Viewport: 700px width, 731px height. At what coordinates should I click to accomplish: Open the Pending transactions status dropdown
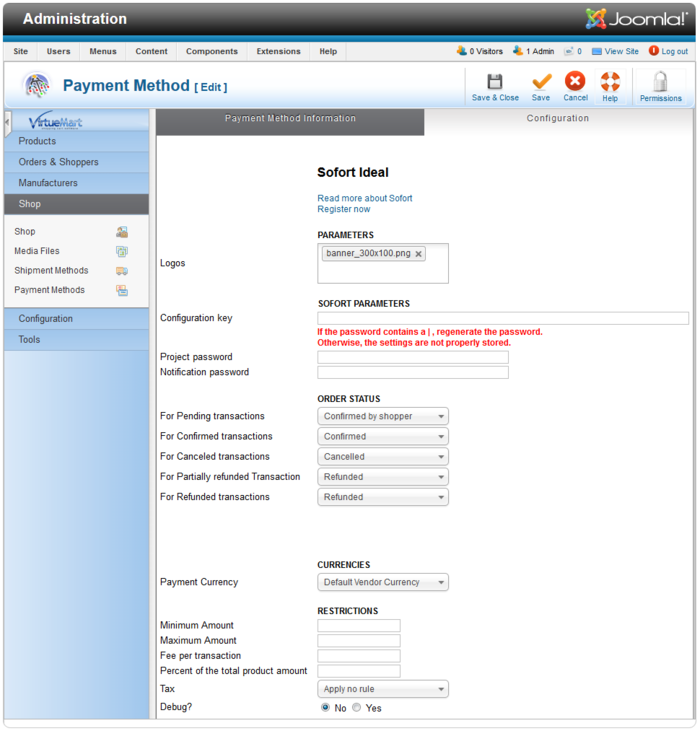point(383,416)
